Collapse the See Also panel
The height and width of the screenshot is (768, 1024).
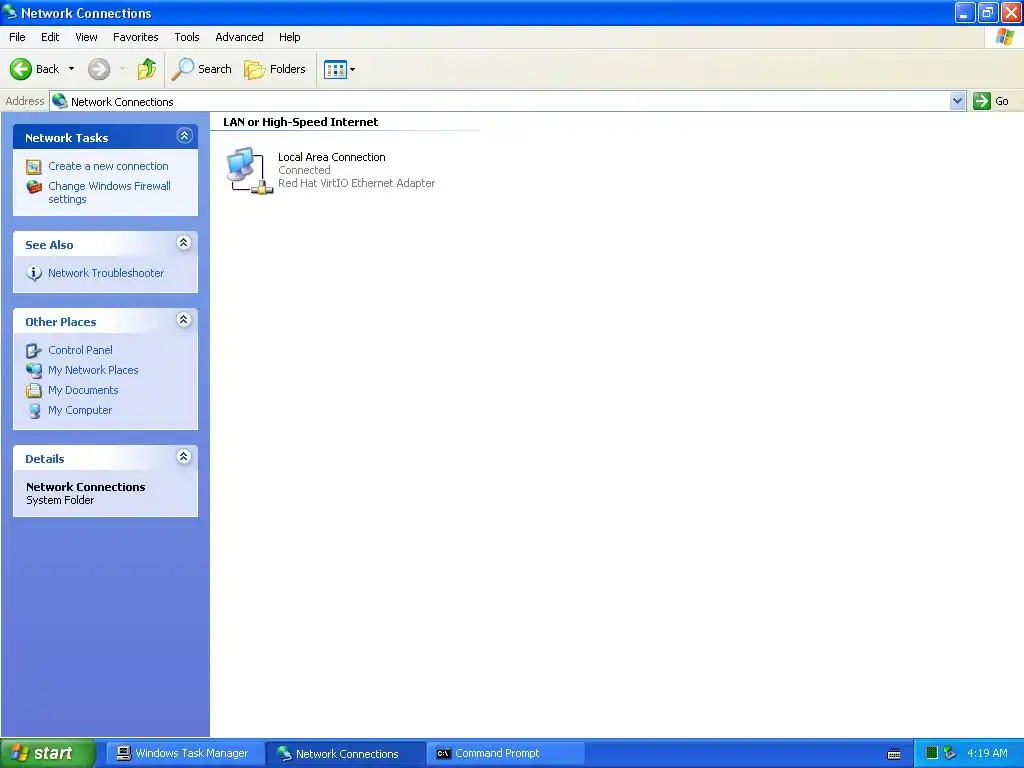[184, 243]
